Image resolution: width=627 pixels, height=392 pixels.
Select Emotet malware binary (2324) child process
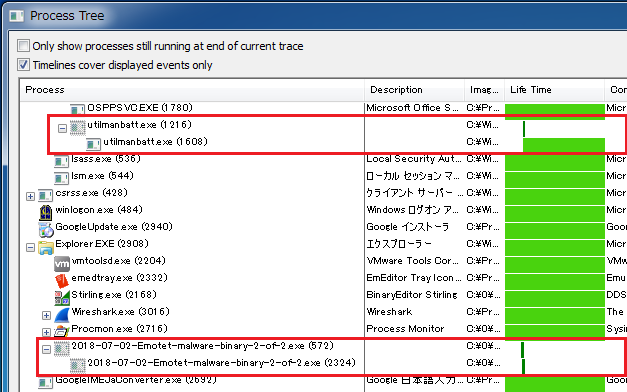point(221,363)
